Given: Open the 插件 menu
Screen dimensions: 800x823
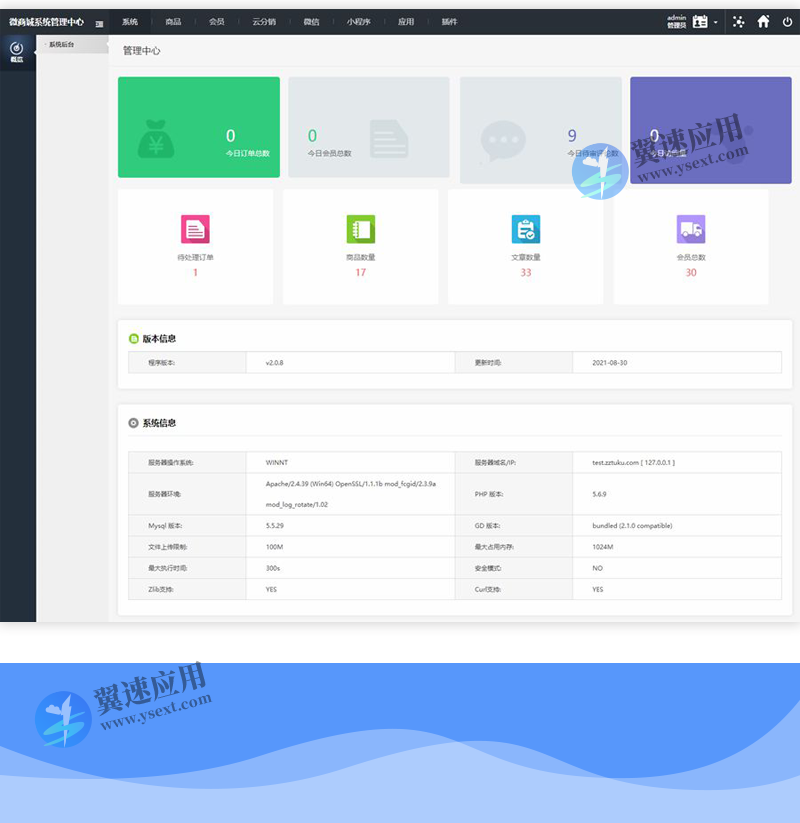Looking at the screenshot, I should [x=449, y=21].
